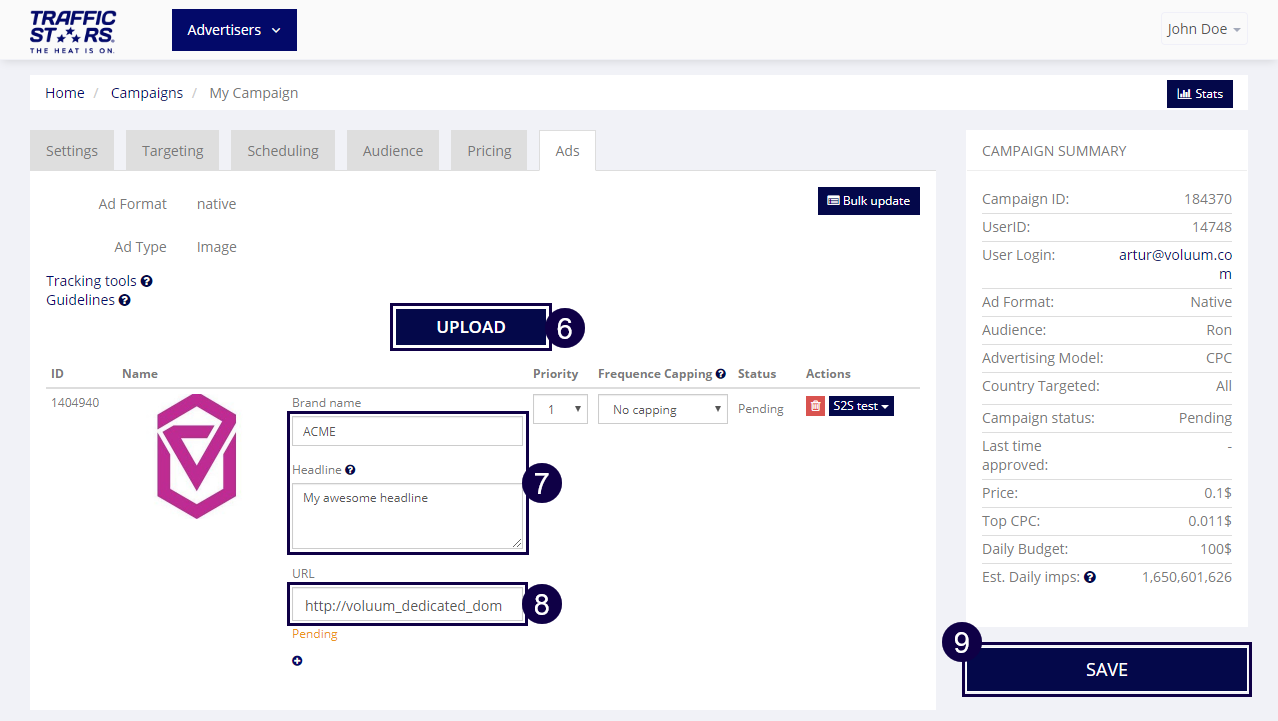Click Tracking tools help icon
1278x721 pixels.
(147, 282)
